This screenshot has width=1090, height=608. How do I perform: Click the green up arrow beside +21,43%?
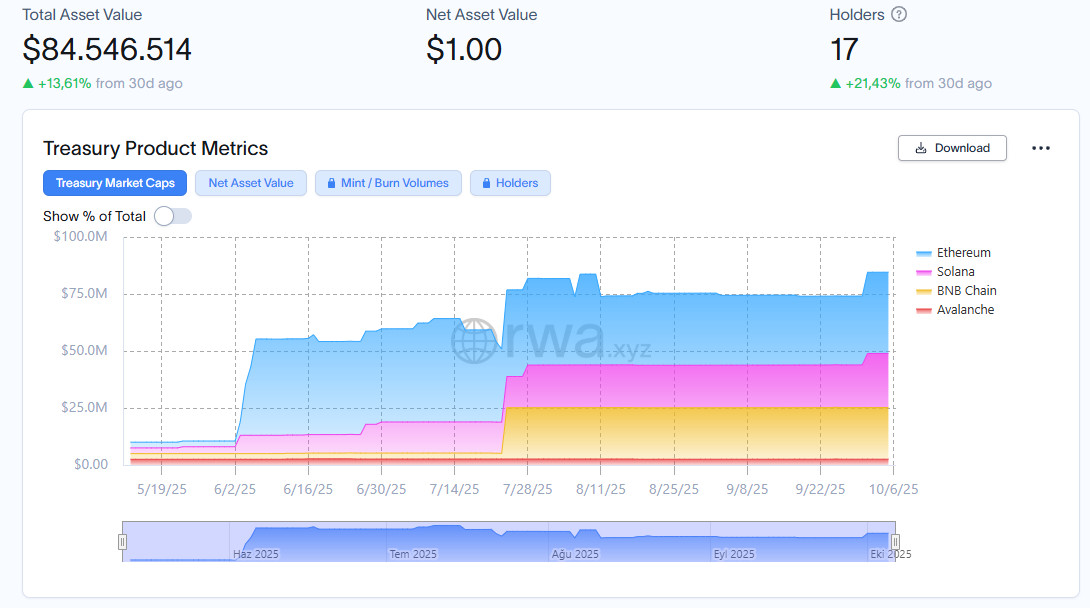click(836, 84)
